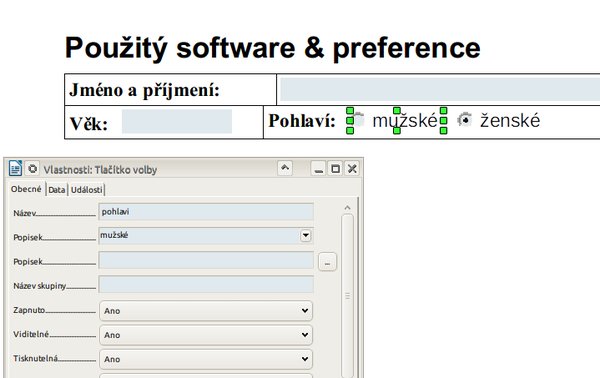Open the ellipsis button next to Popisek

(x=327, y=262)
